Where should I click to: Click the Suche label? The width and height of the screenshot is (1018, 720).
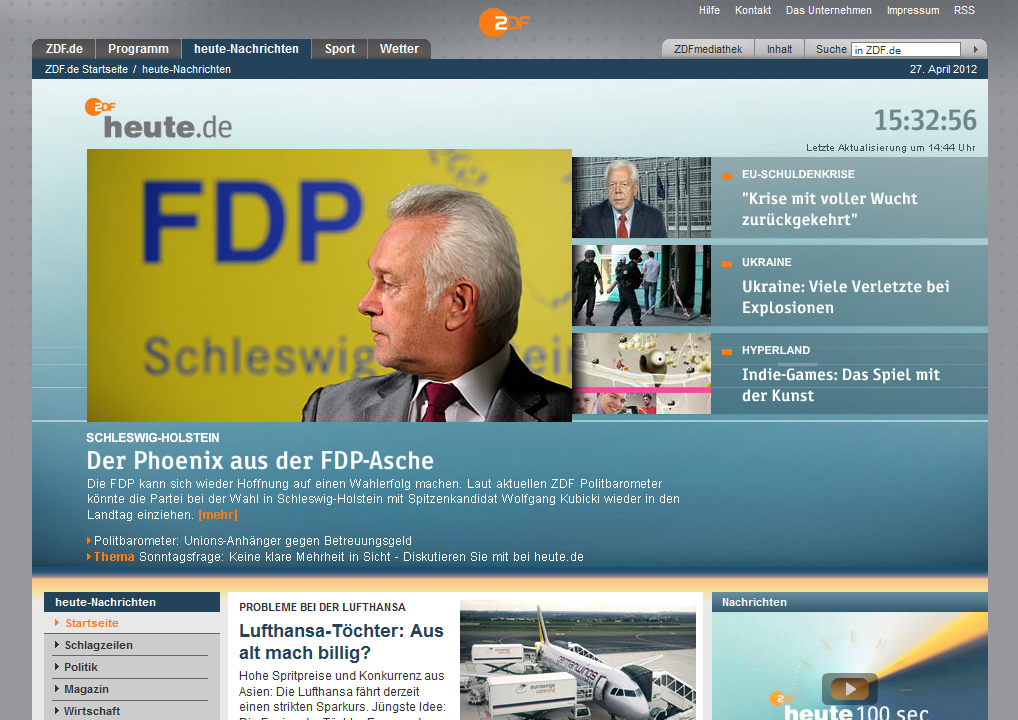[831, 49]
